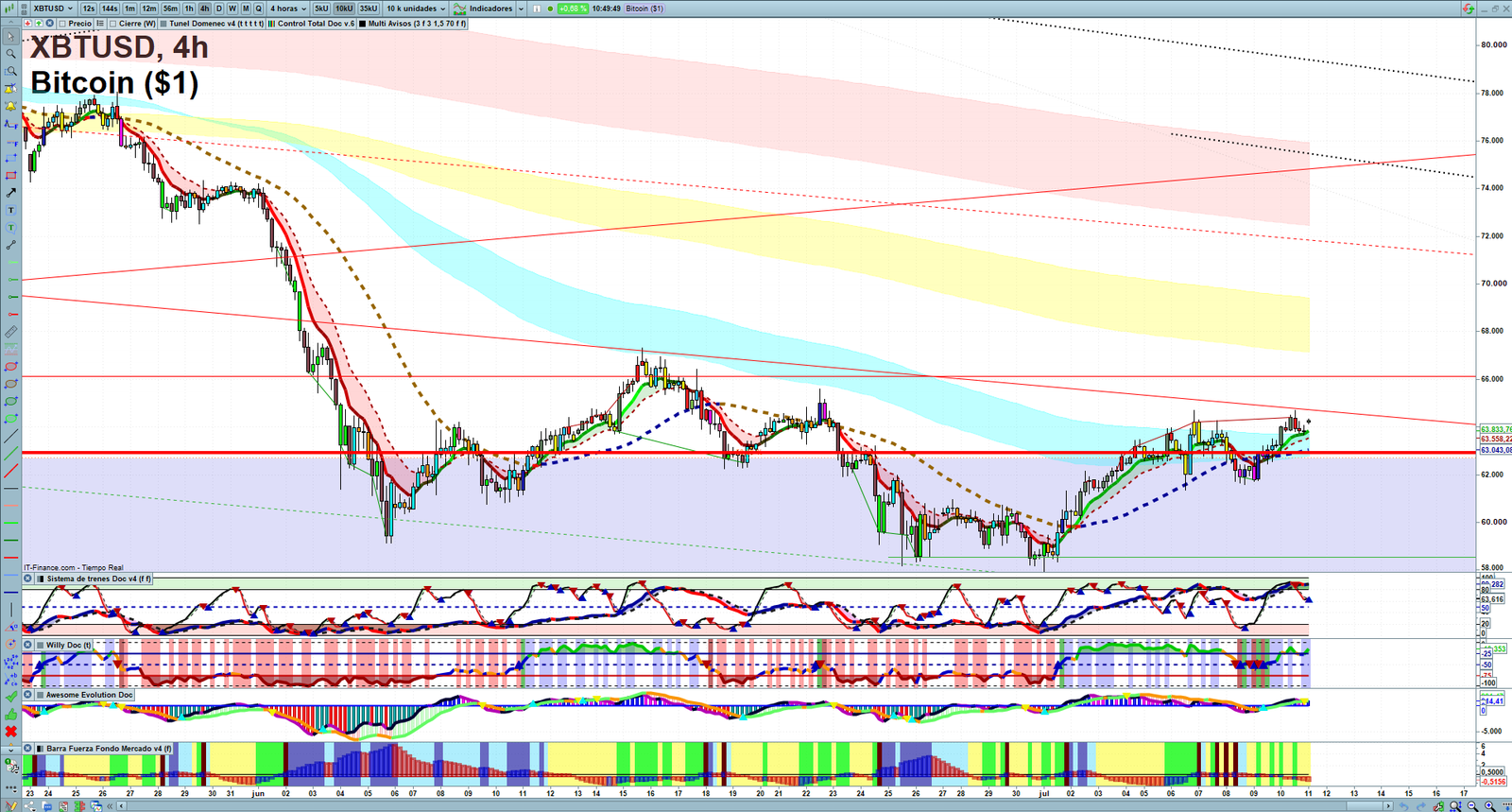The image size is (1512, 812).
Task: Expand the Indicadores dropdown arrow
Action: pos(521,9)
